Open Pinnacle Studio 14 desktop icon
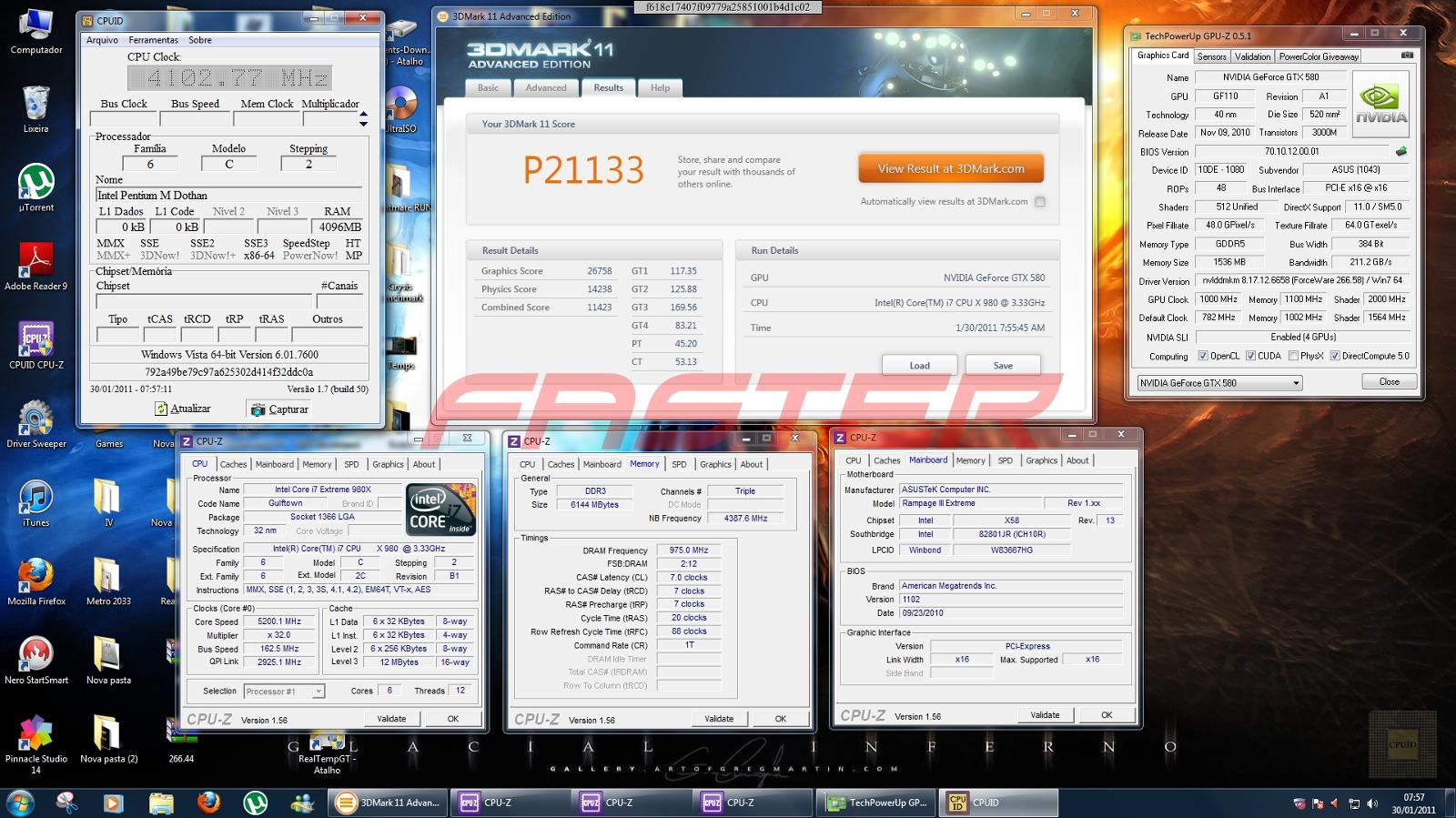This screenshot has width=1456, height=818. [x=36, y=744]
